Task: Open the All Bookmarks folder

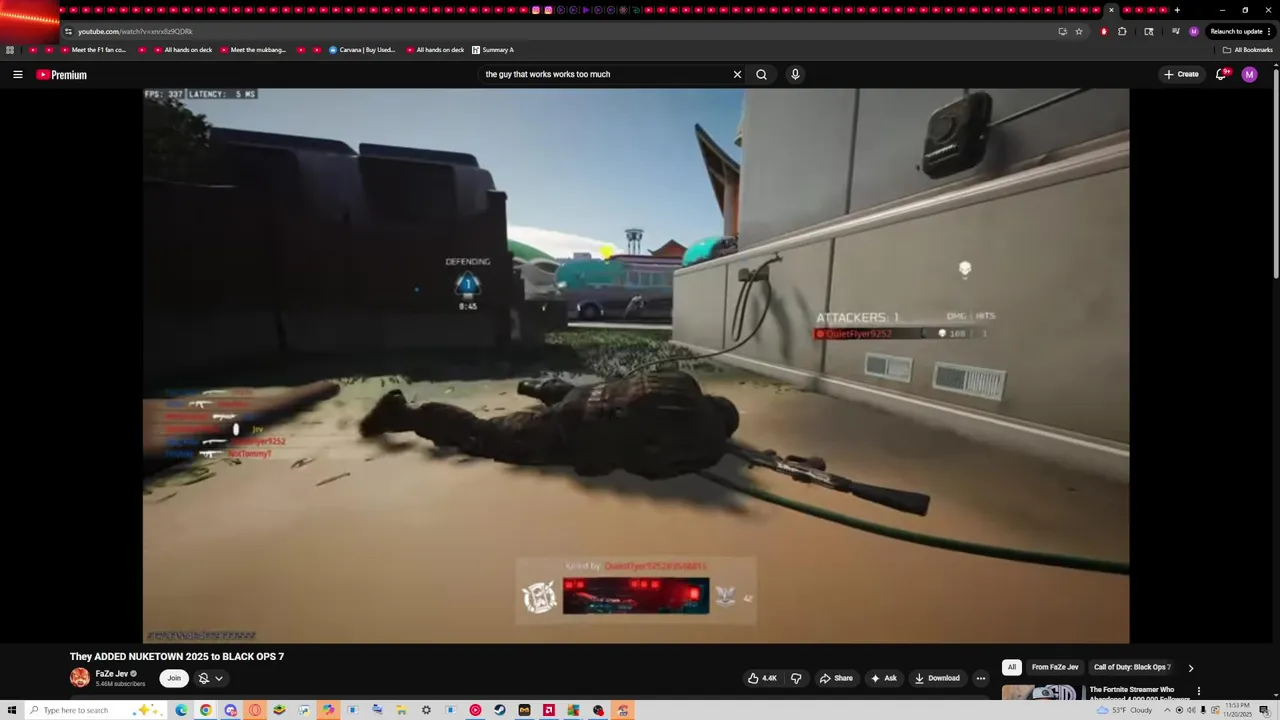Action: point(1247,50)
